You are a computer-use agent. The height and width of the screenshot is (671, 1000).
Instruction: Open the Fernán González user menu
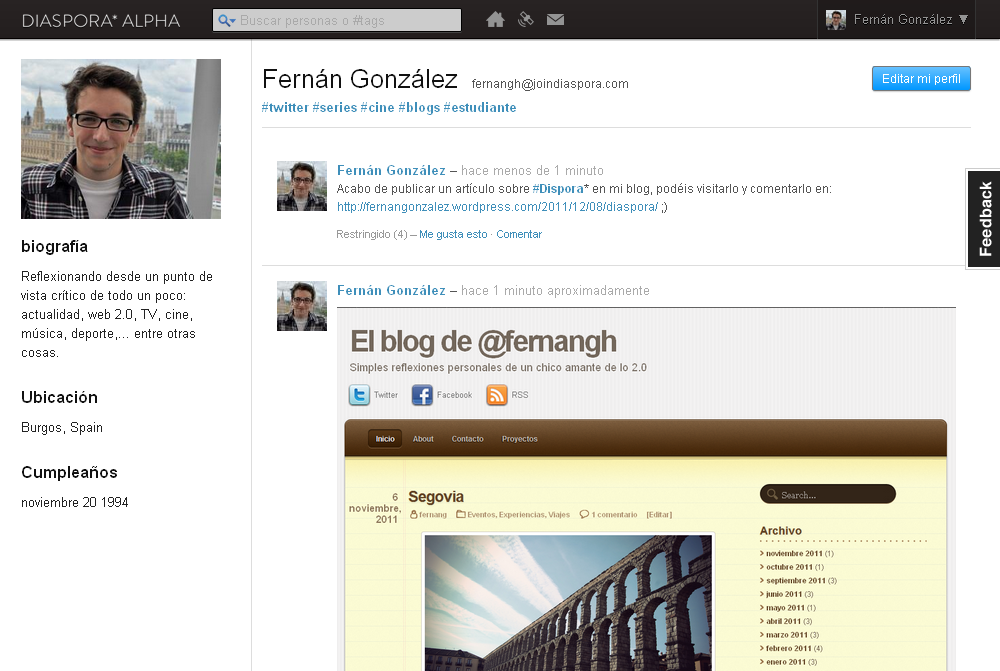(x=898, y=19)
